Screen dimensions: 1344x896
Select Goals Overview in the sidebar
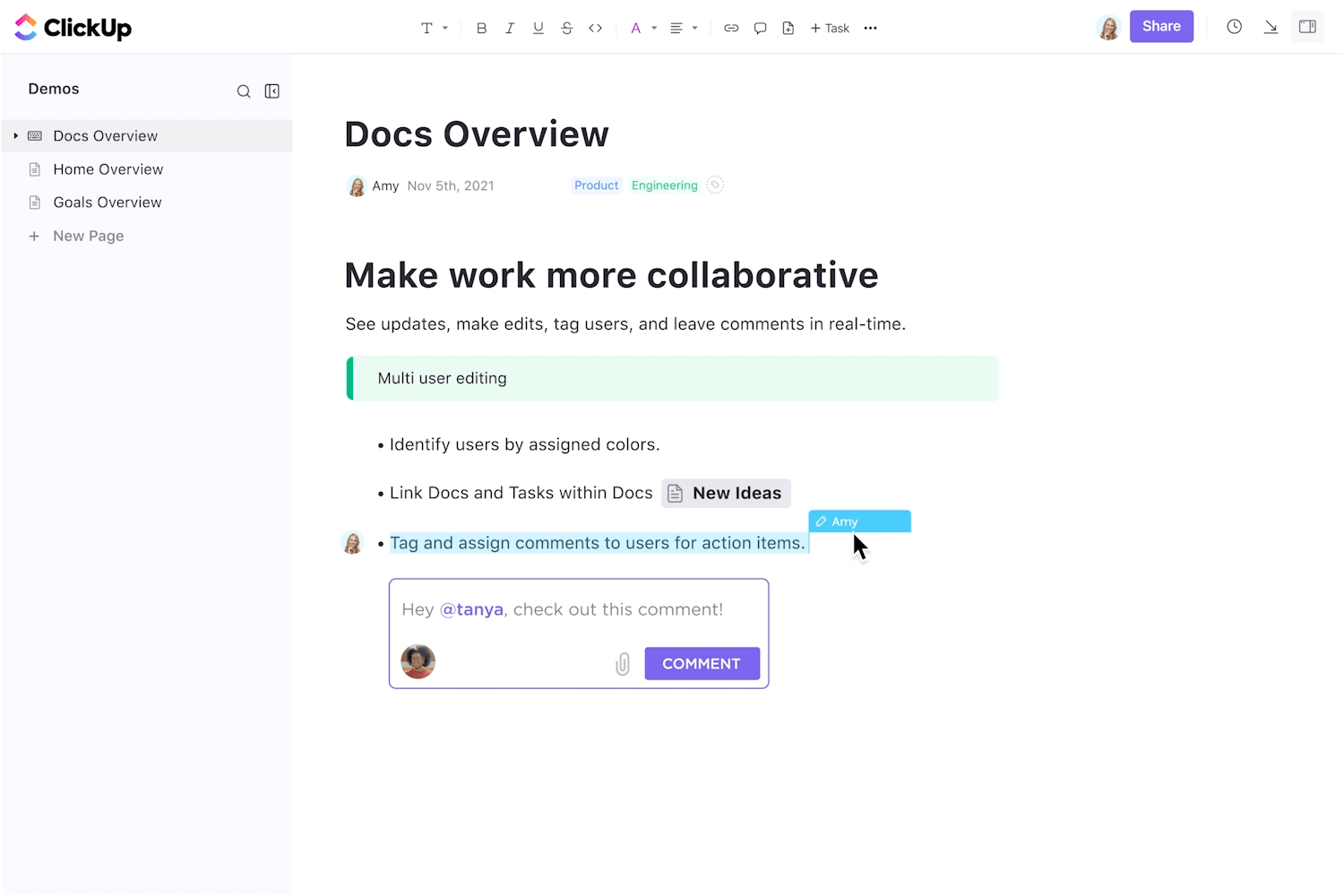[107, 202]
